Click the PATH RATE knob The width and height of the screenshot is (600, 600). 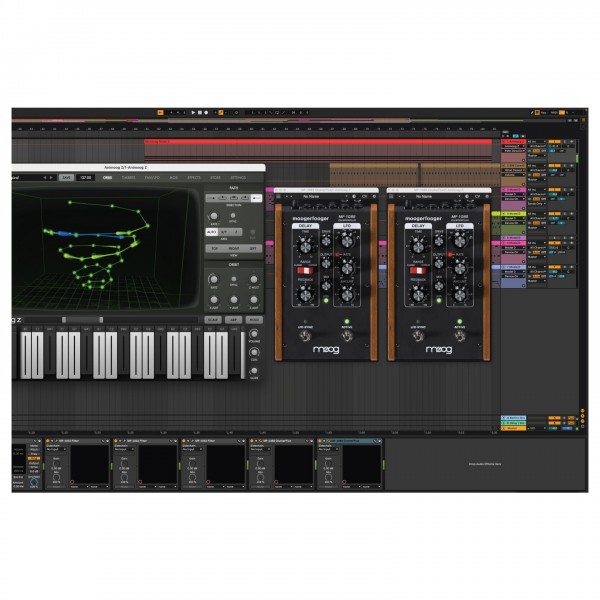point(214,216)
